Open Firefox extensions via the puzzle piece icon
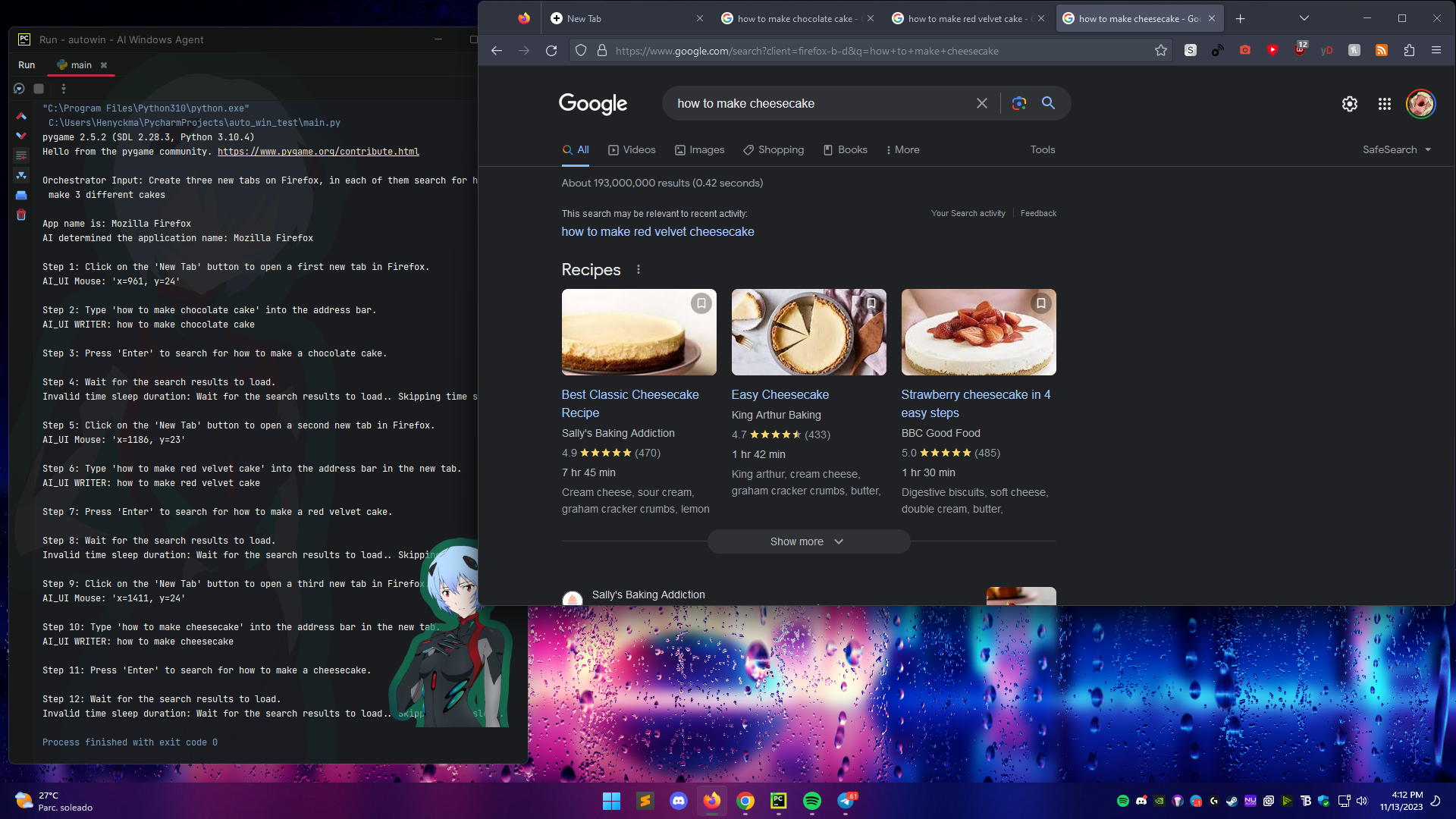 pyautogui.click(x=1409, y=50)
